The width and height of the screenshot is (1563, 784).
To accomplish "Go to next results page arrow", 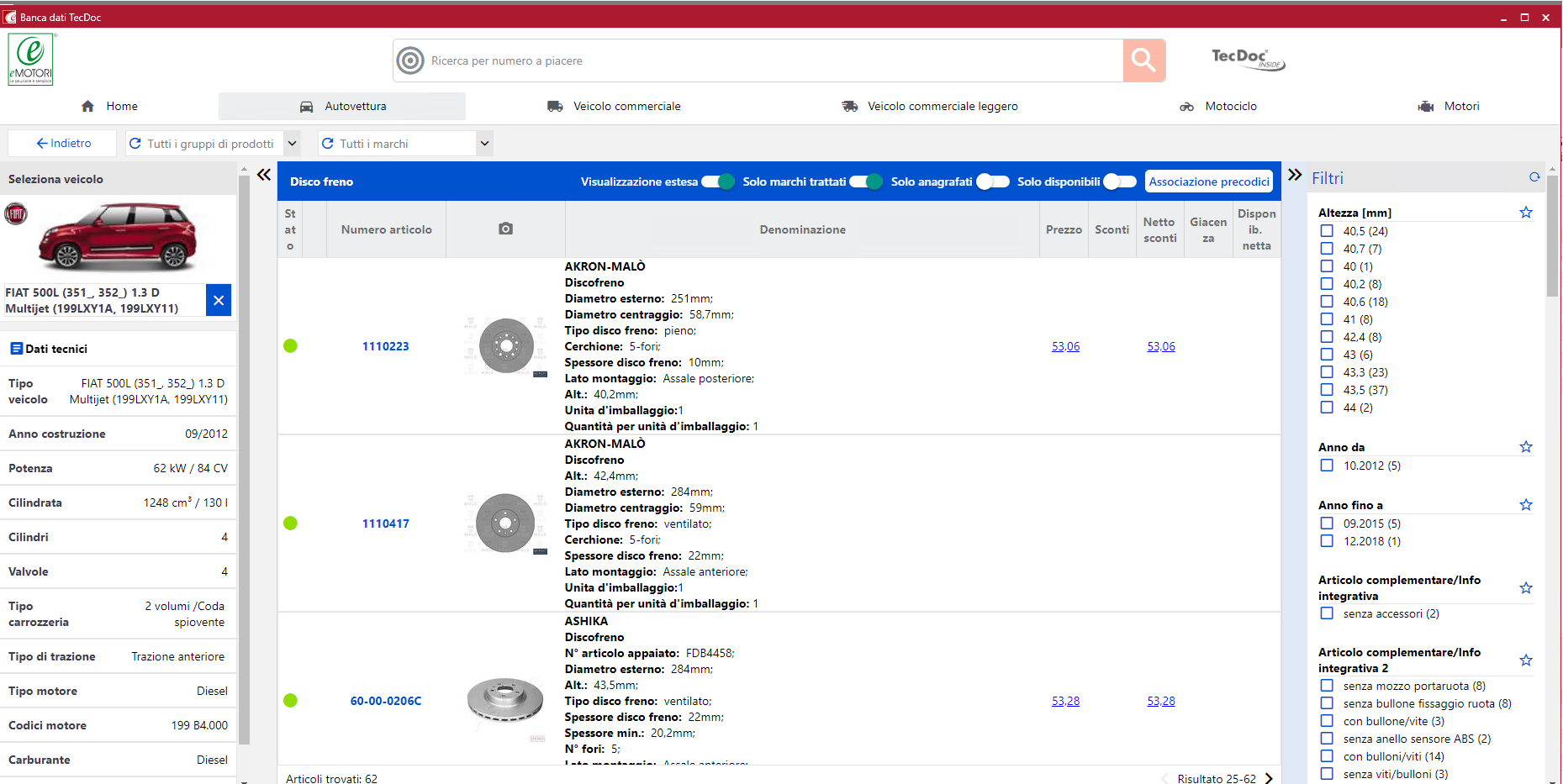I will 1269,778.
